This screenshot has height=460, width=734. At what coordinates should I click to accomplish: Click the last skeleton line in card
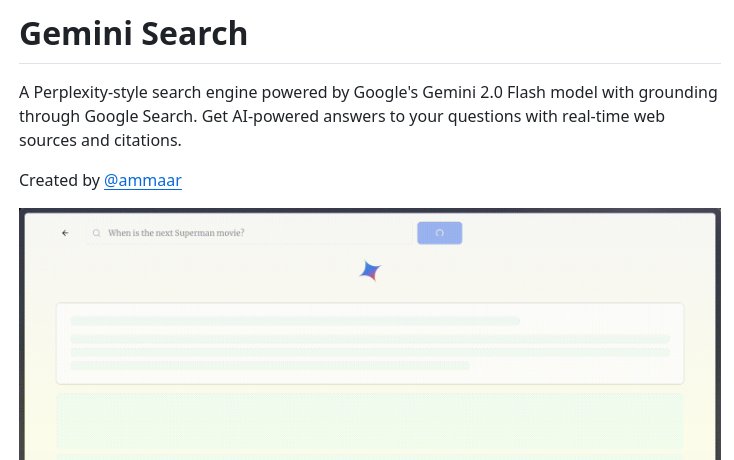(x=270, y=365)
